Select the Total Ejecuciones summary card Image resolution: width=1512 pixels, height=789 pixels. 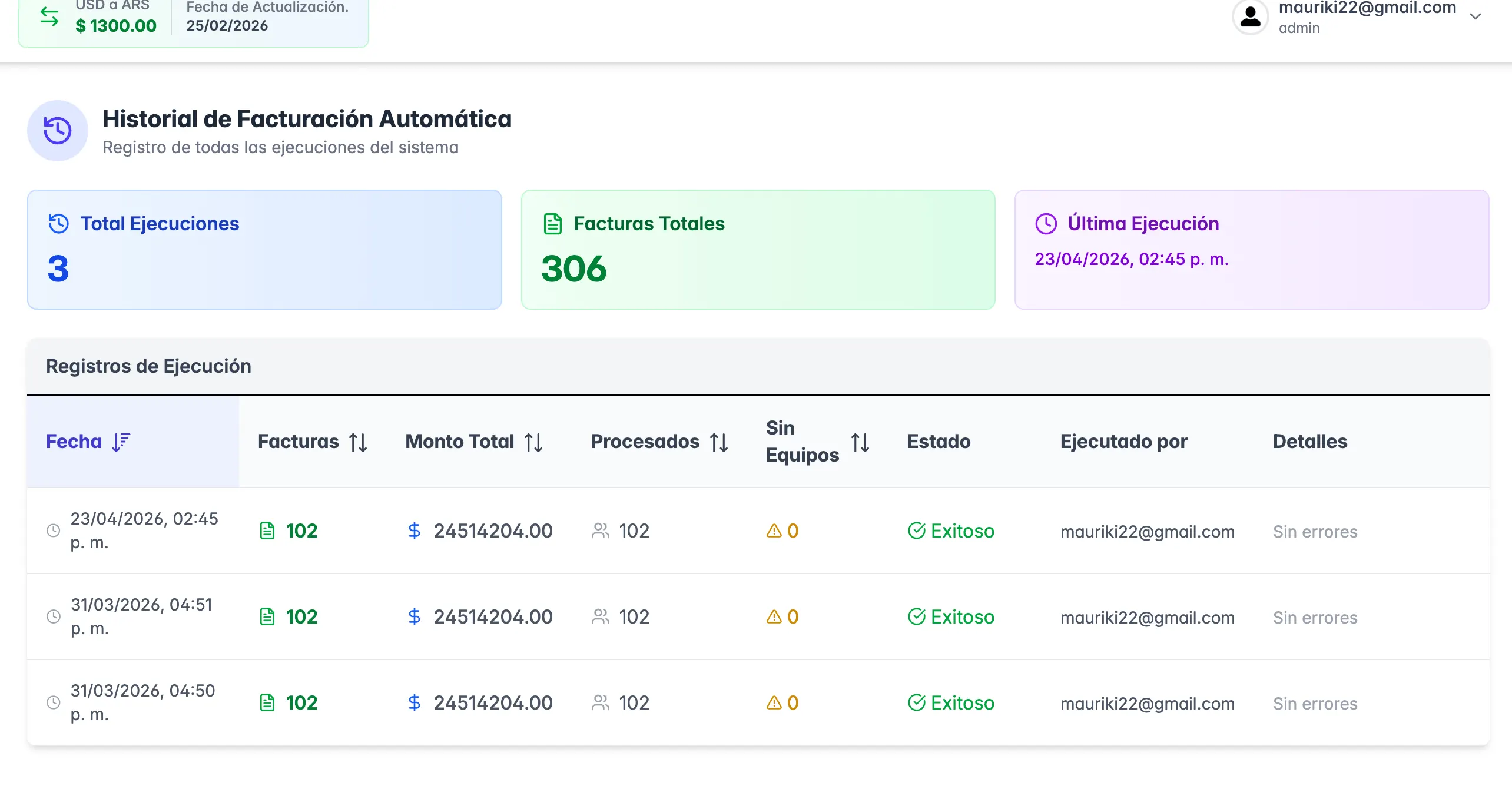tap(264, 250)
